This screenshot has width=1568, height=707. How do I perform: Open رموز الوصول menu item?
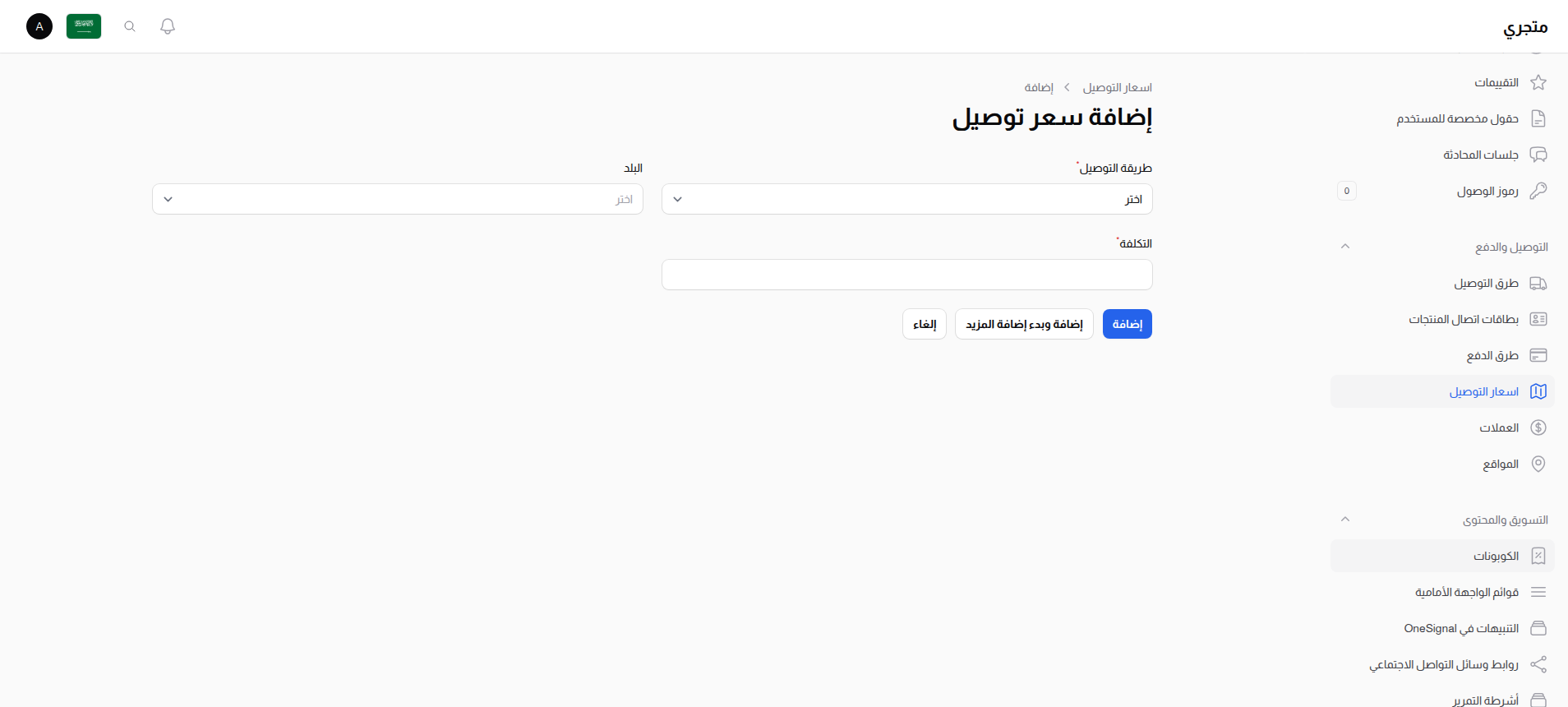[x=1442, y=191]
